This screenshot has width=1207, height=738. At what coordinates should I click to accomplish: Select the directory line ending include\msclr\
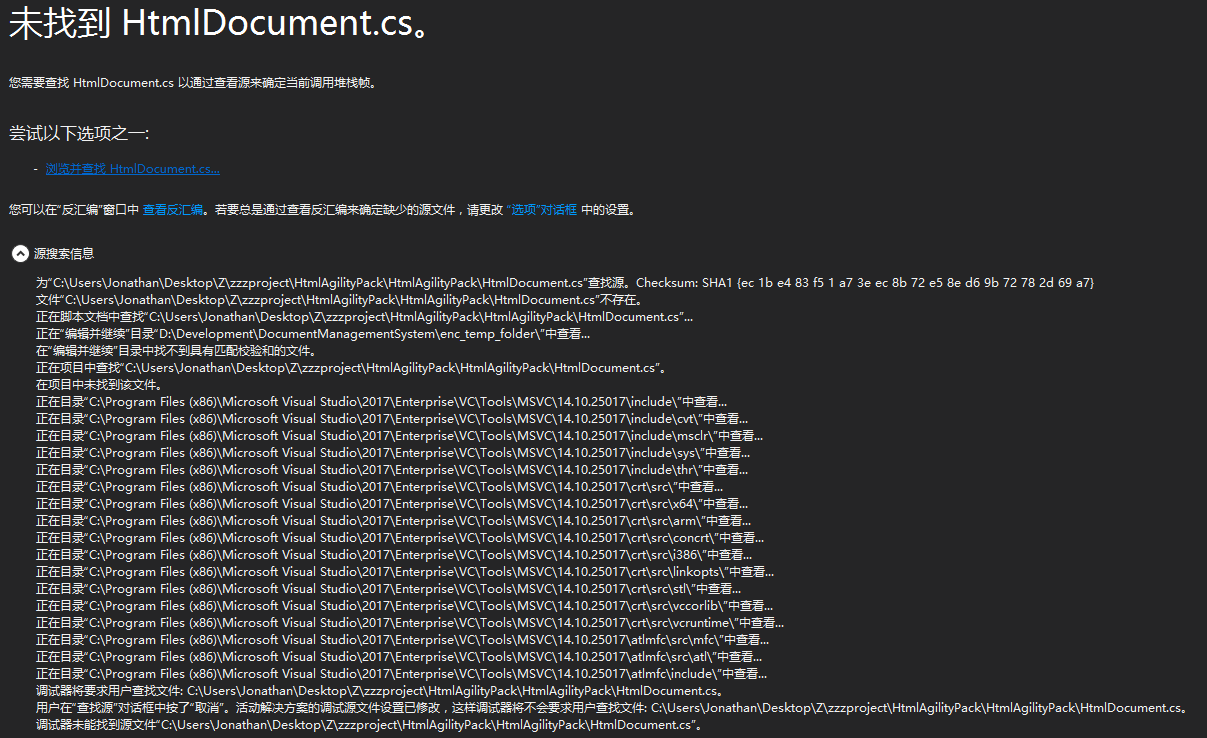coord(400,436)
